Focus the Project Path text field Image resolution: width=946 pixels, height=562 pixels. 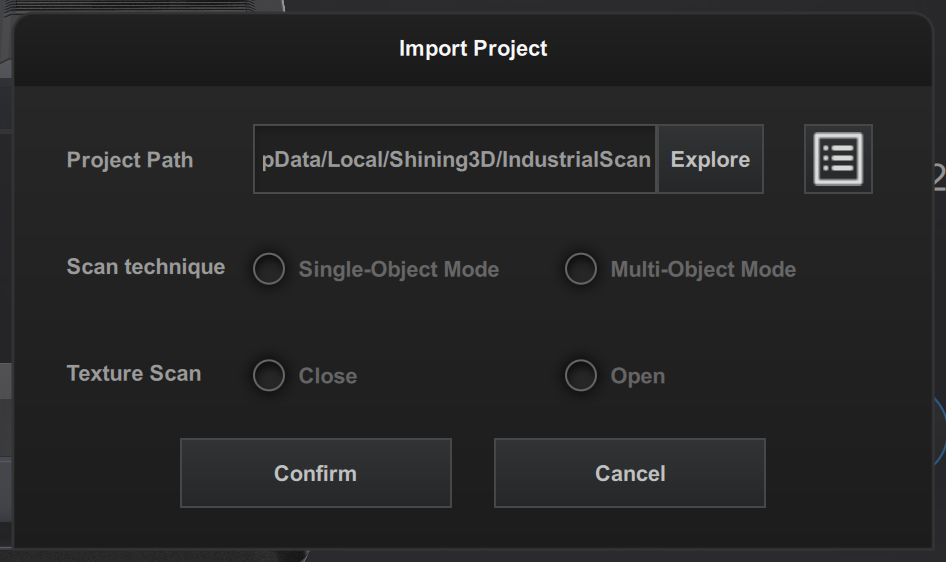click(x=455, y=160)
